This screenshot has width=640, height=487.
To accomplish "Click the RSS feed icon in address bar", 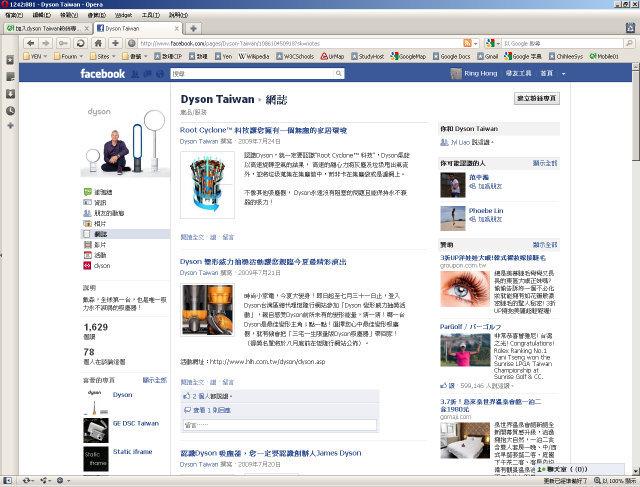I will click(467, 43).
